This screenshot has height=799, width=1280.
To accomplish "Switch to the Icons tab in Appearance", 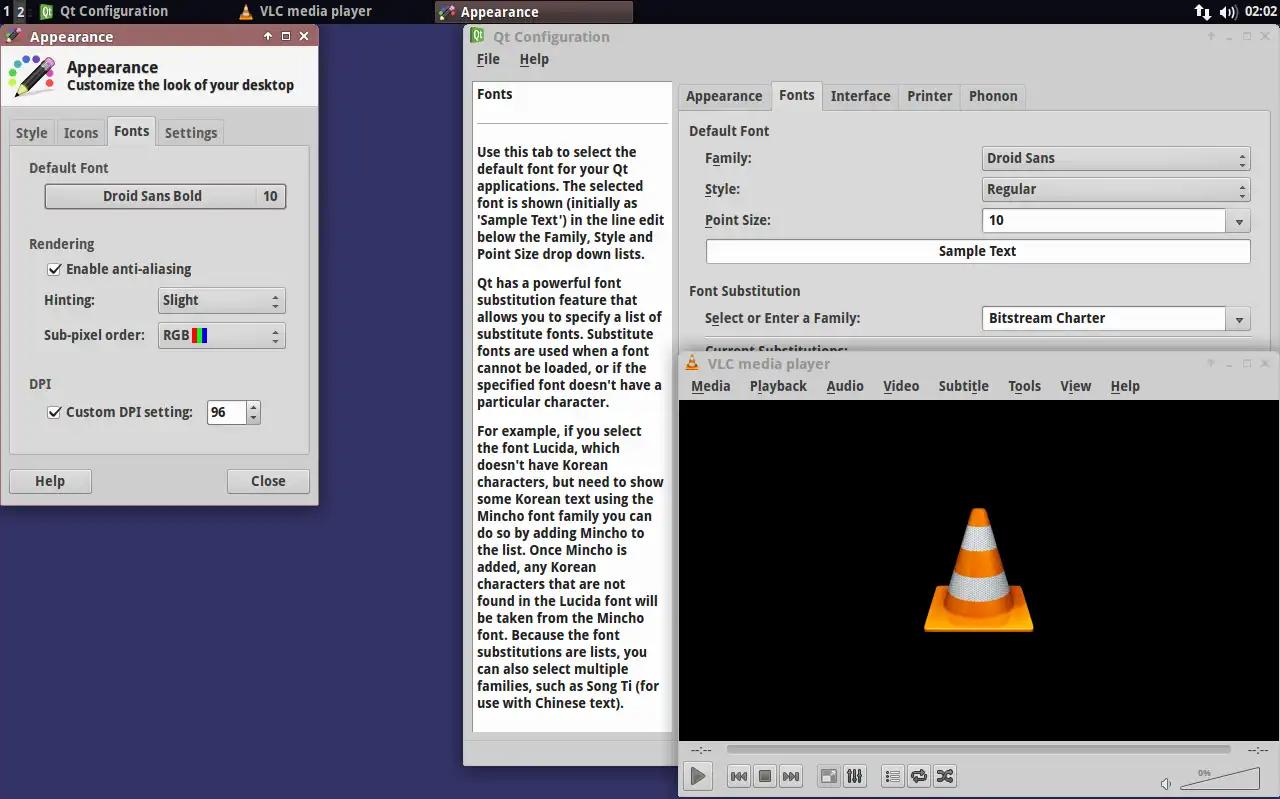I will [81, 133].
